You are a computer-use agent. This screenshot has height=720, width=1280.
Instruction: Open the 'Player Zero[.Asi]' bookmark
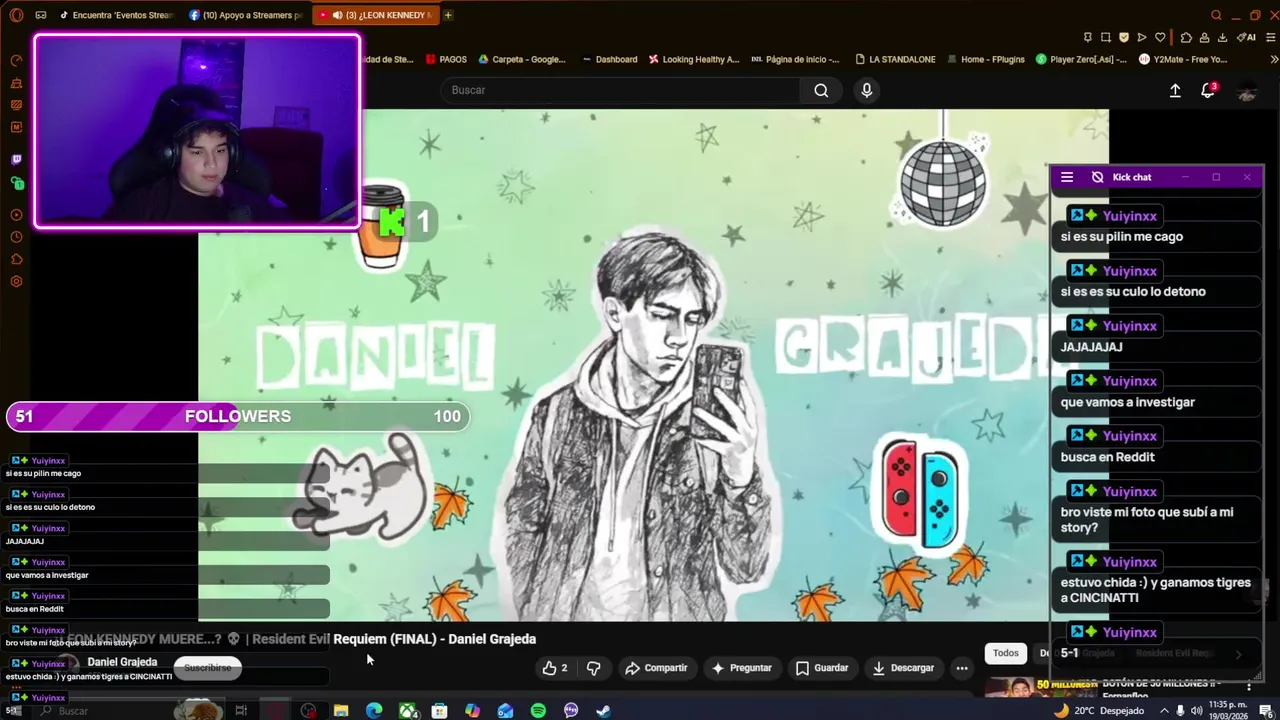(1082, 59)
